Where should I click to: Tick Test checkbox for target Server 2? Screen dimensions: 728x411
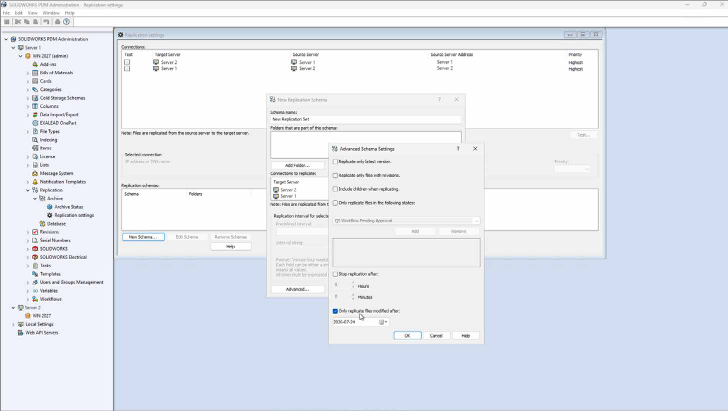[127, 62]
